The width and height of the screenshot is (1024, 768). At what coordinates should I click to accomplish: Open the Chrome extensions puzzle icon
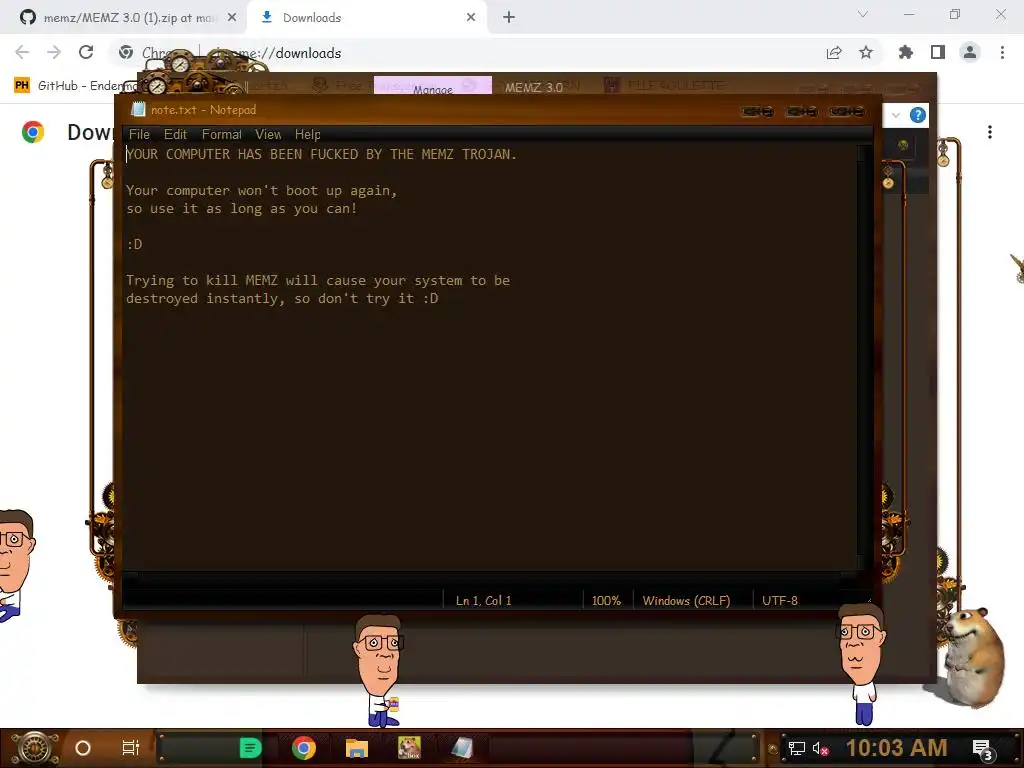[906, 53]
